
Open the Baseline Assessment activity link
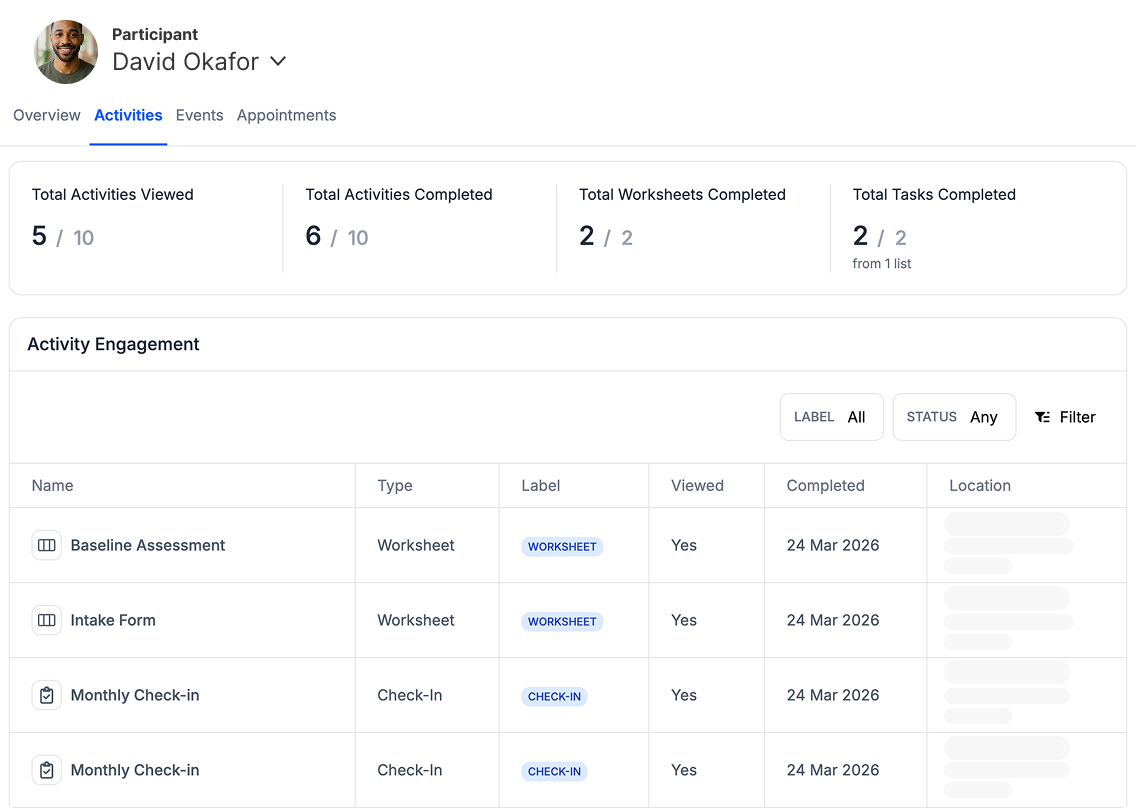coord(147,545)
